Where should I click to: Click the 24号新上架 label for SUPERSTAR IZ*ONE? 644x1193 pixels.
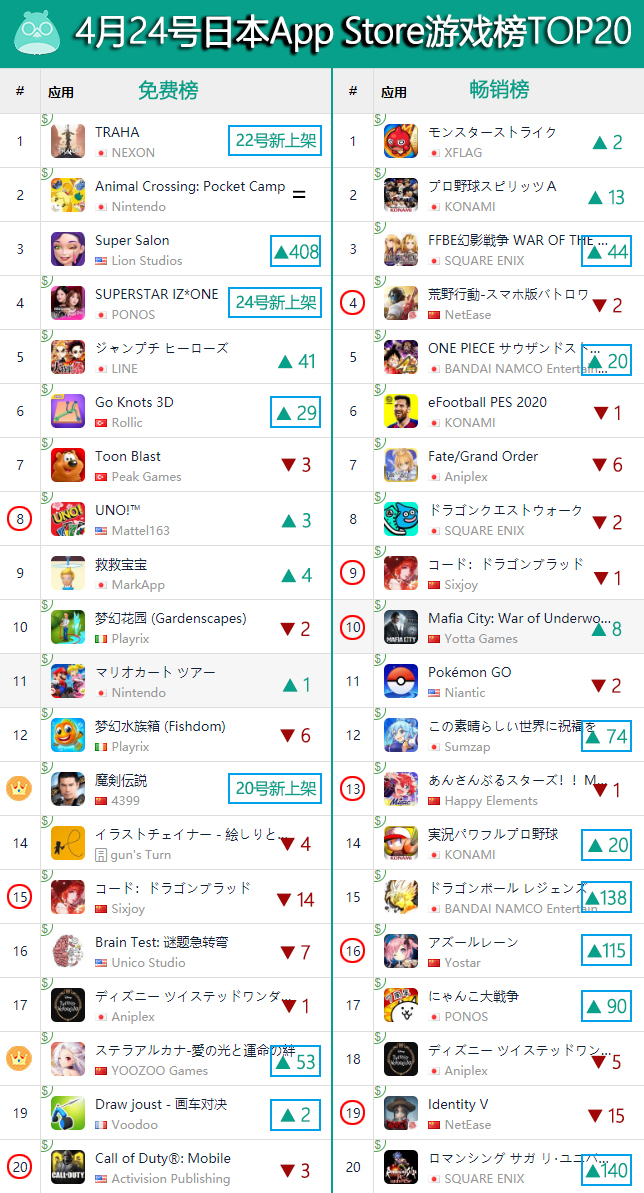[x=275, y=303]
